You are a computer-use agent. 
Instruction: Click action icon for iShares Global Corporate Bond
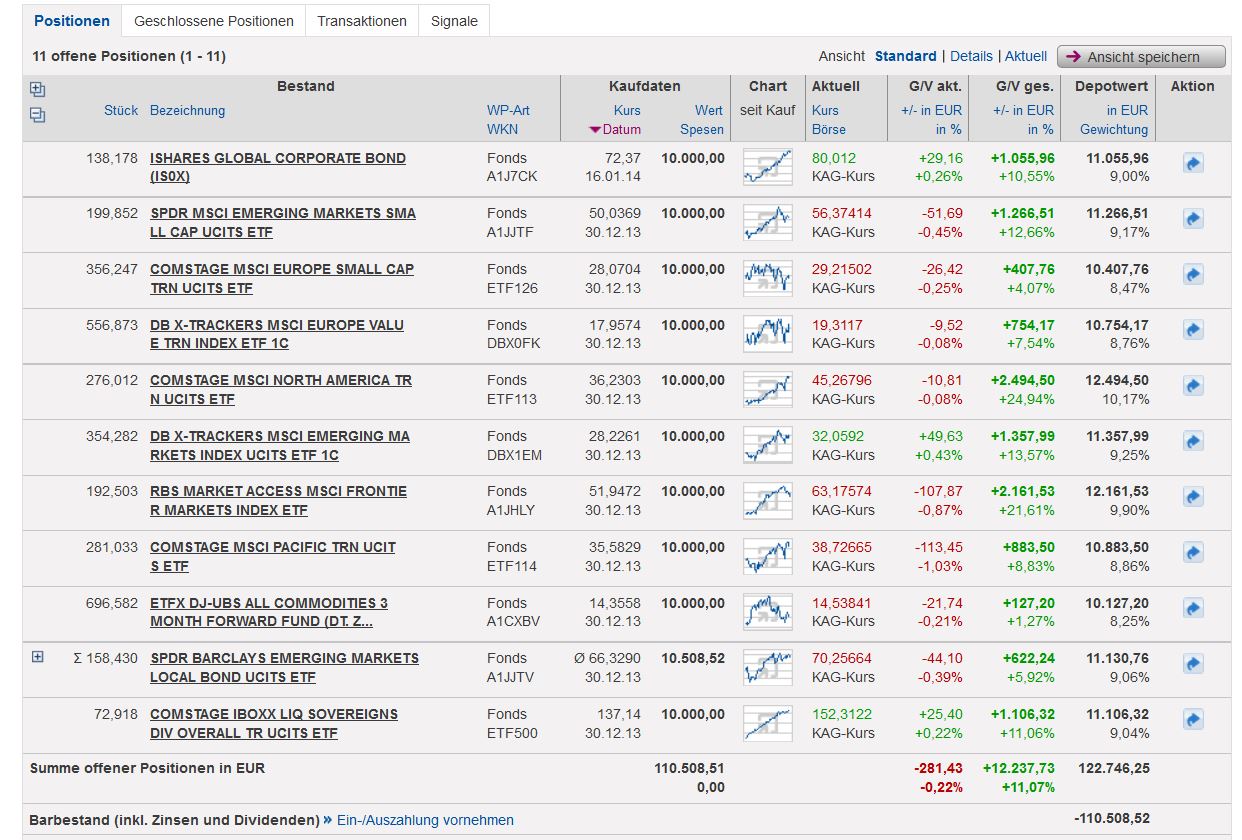(1193, 163)
